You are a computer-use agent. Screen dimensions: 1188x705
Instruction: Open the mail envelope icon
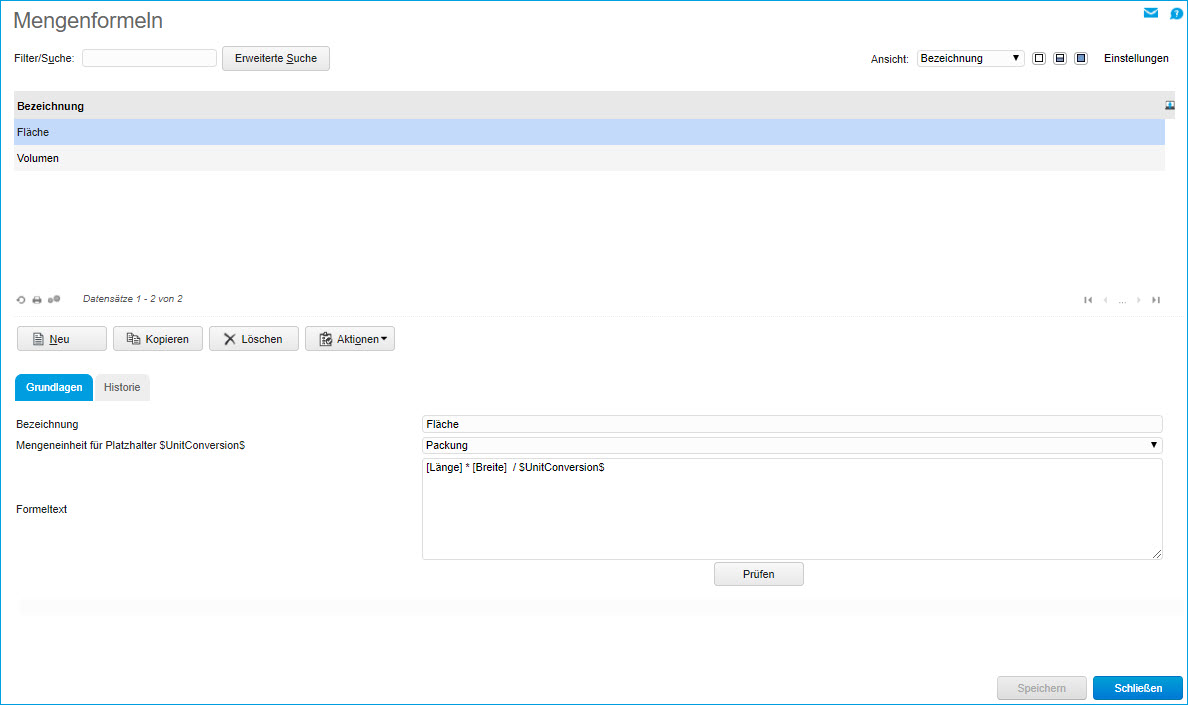pos(1151,13)
